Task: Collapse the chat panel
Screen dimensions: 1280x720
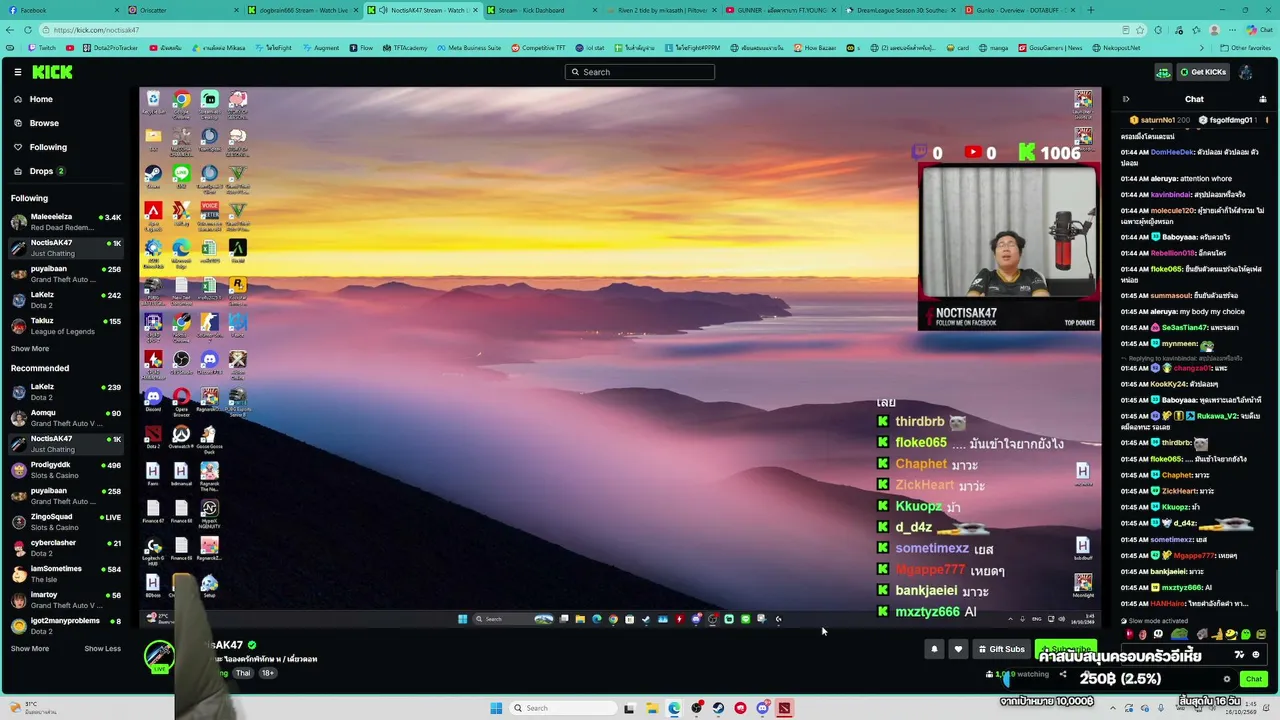Action: pos(1126,99)
